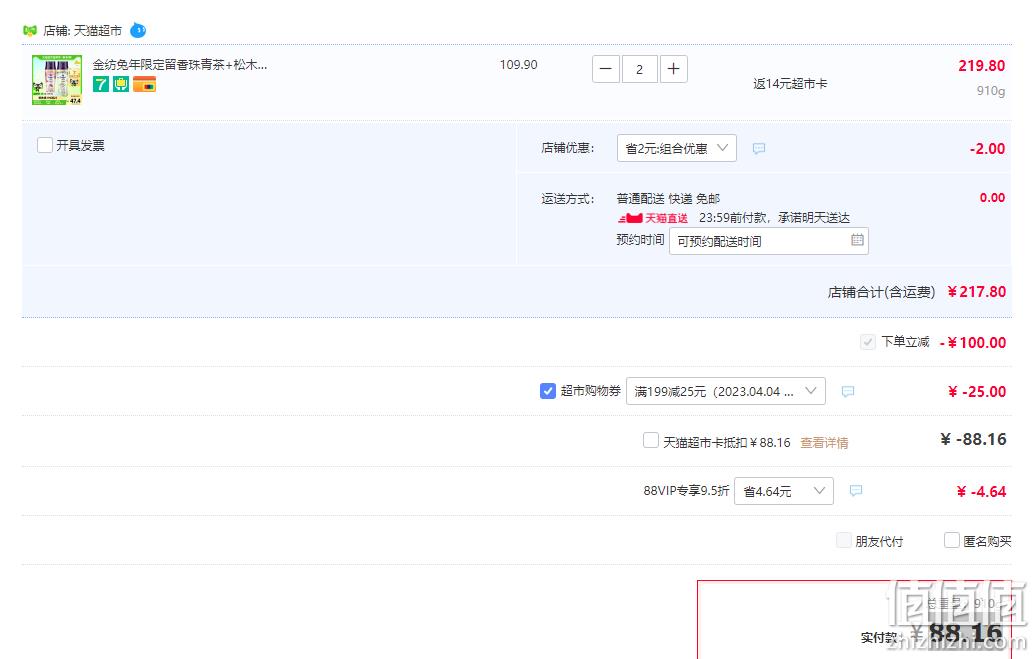Click the orange credit card badge icon
The width and height of the screenshot is (1036, 659).
click(145, 84)
